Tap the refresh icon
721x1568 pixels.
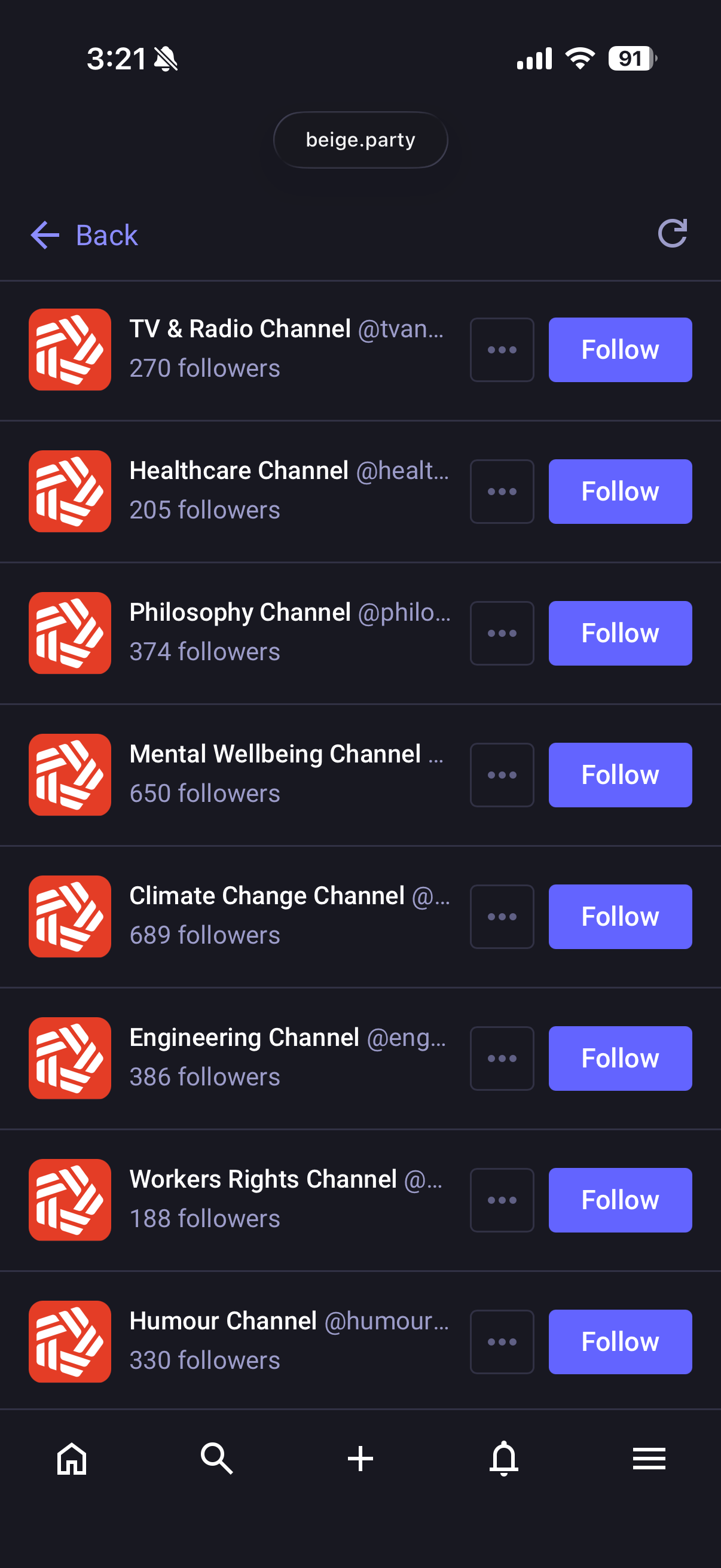coord(672,234)
